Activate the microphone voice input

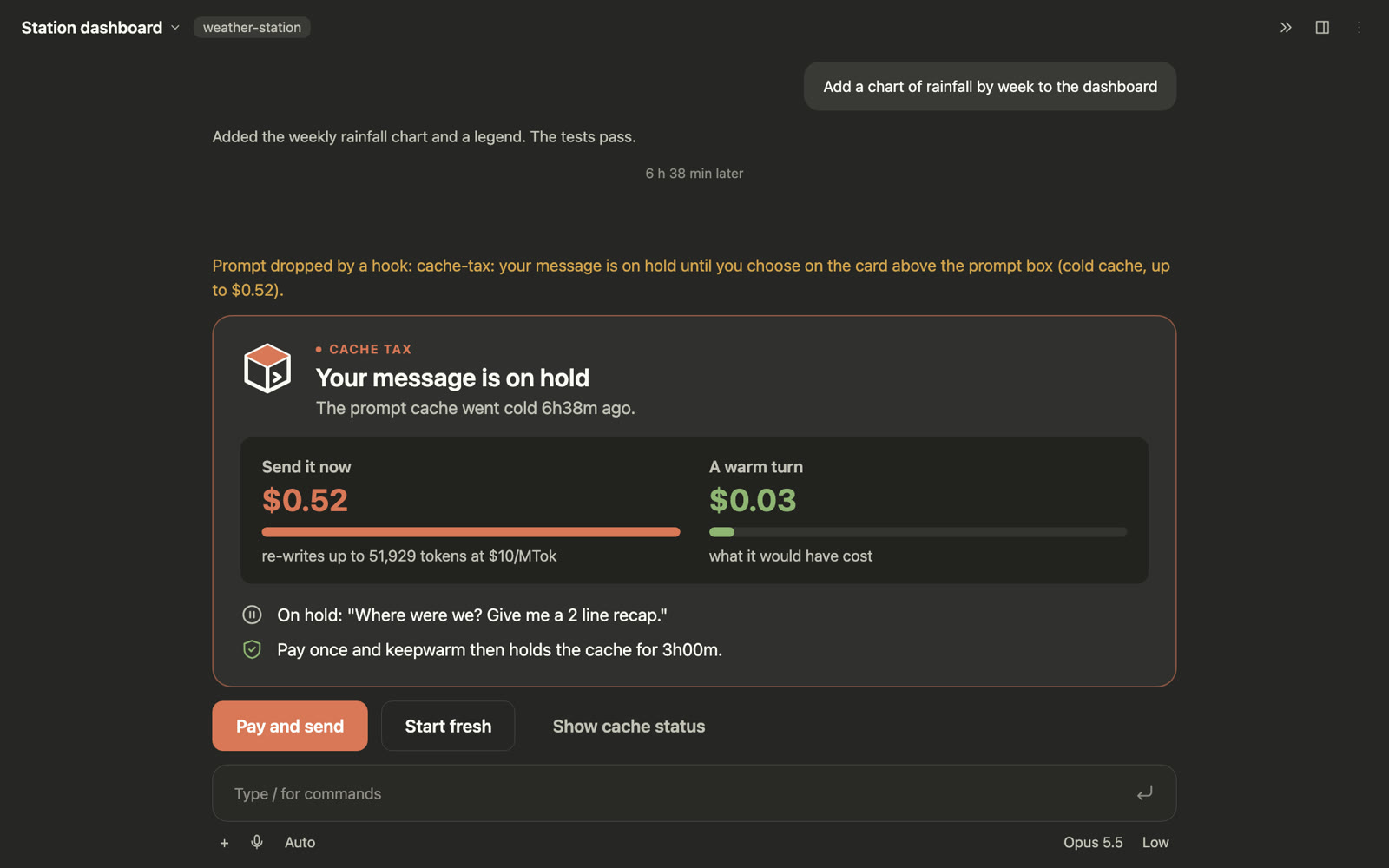click(x=257, y=842)
